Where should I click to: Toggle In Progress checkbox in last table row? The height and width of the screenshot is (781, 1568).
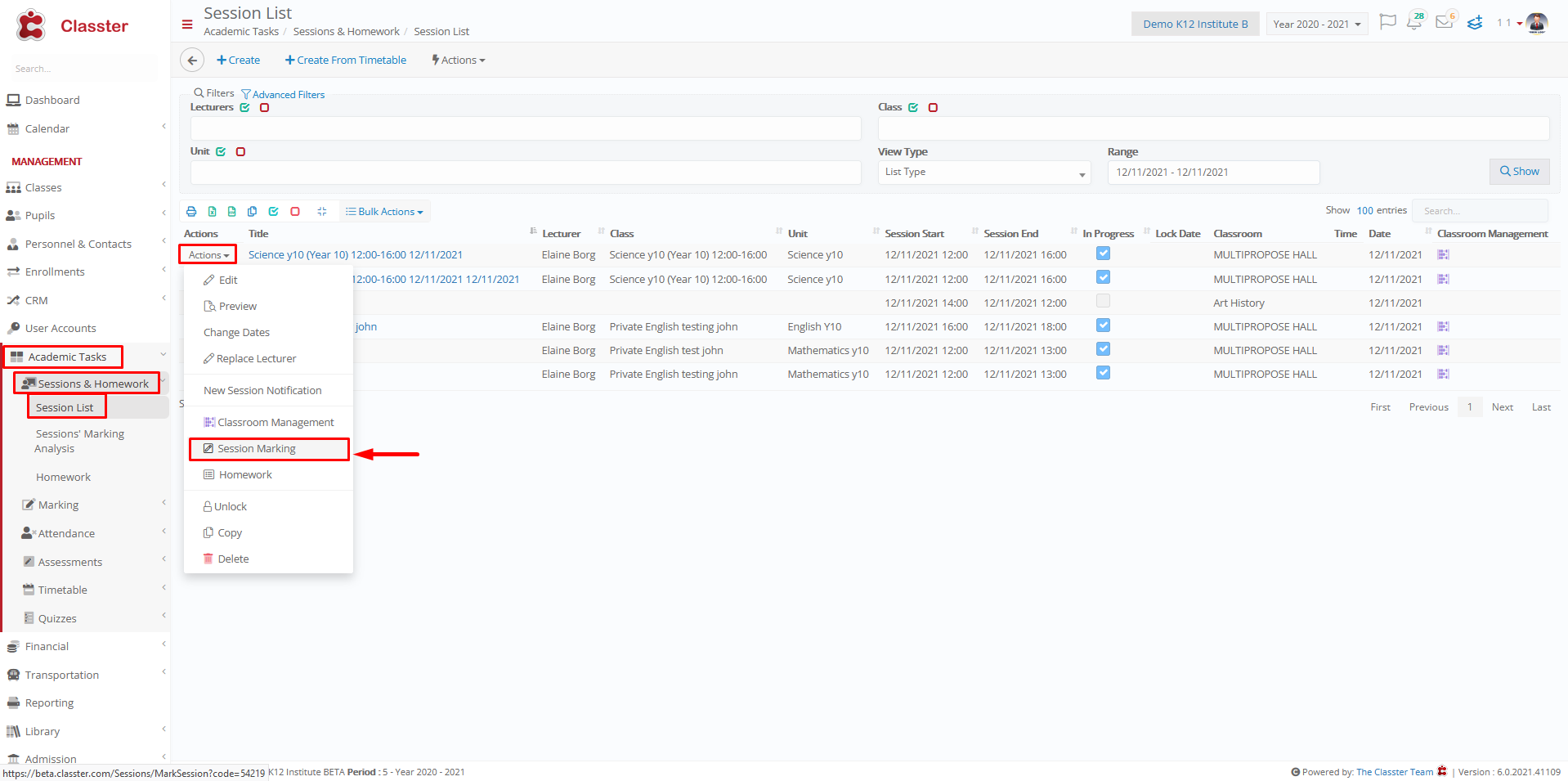pyautogui.click(x=1103, y=373)
